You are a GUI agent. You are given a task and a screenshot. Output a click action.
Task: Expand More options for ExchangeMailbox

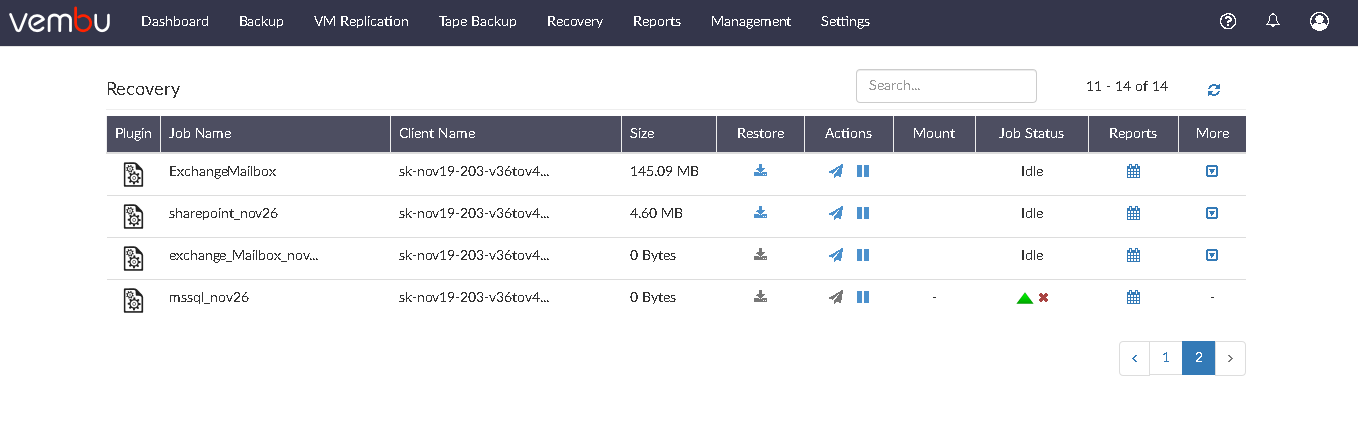[1212, 171]
